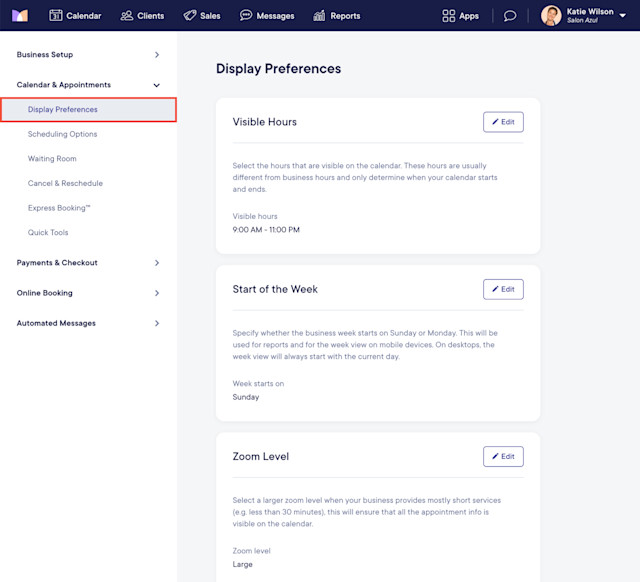Click the 'Salon Azul' subtitle text
Image resolution: width=640 pixels, height=582 pixels.
[x=582, y=20]
